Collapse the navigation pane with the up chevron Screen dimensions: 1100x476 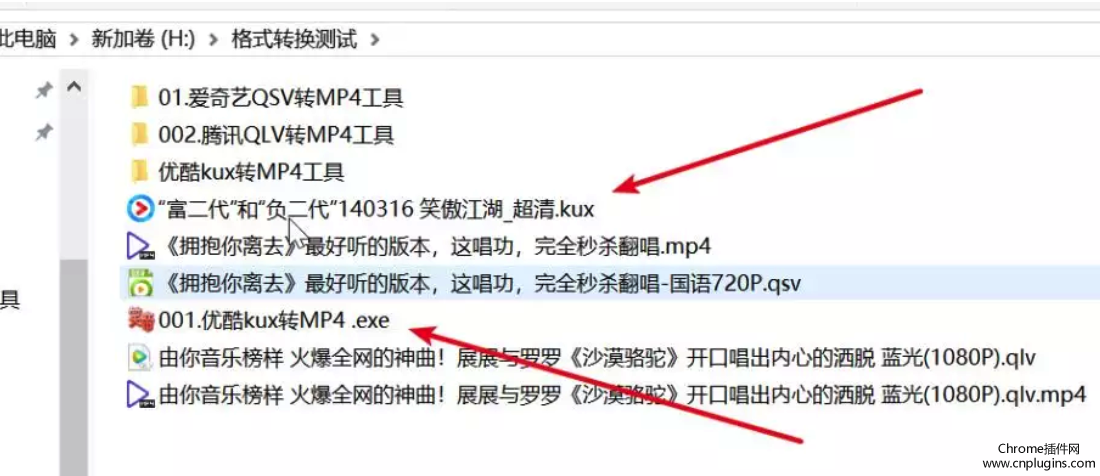click(73, 88)
